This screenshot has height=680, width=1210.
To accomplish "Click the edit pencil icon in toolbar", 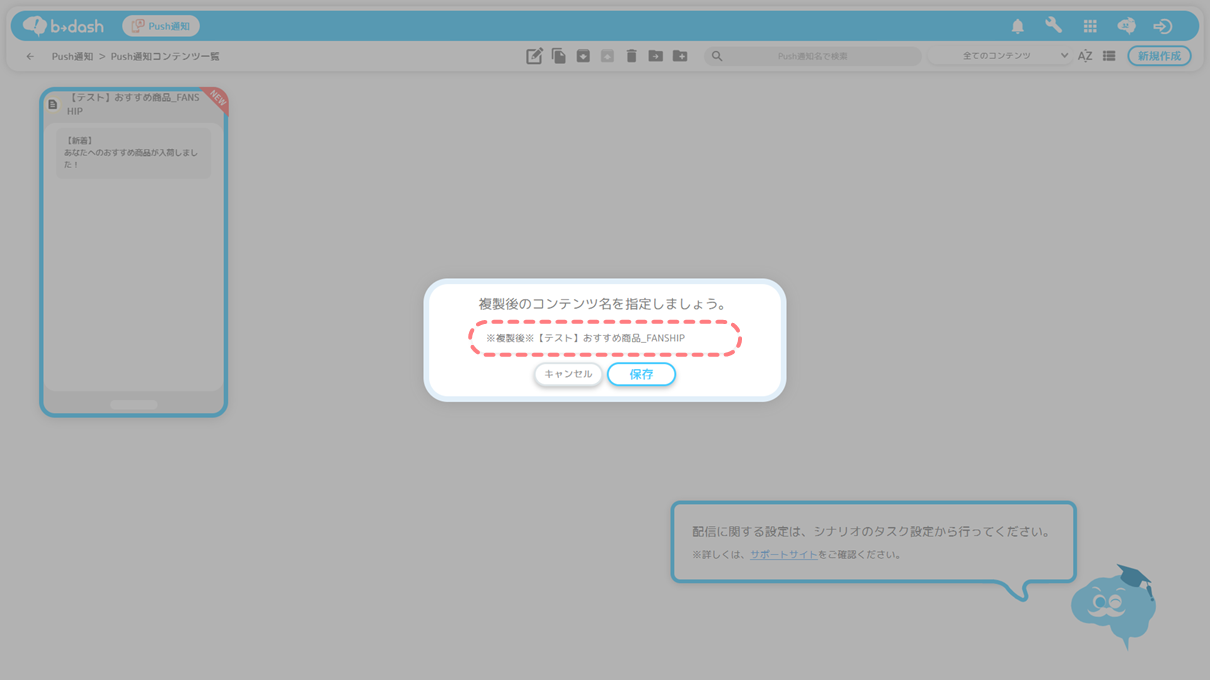I will coord(534,56).
